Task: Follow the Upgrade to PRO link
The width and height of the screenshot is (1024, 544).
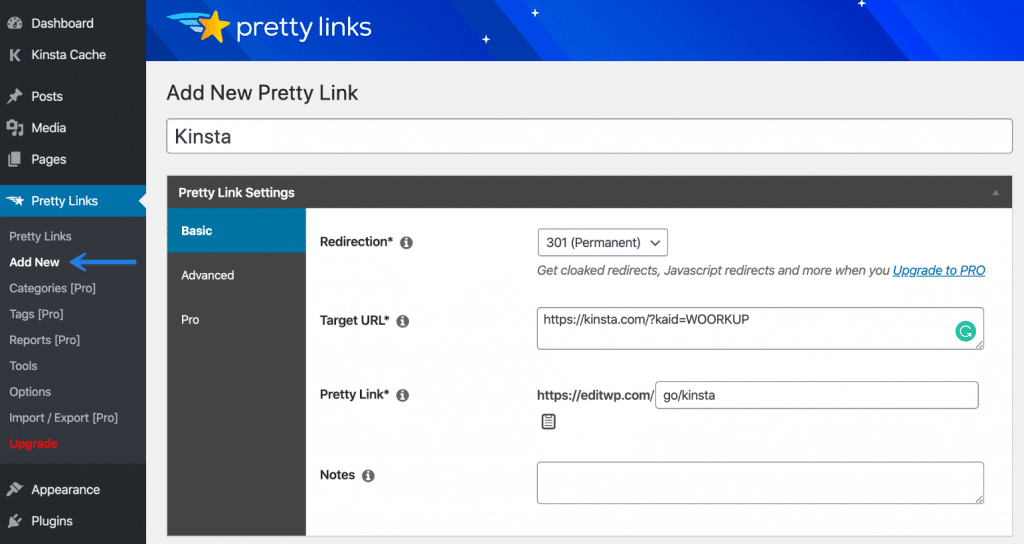Action: point(938,270)
